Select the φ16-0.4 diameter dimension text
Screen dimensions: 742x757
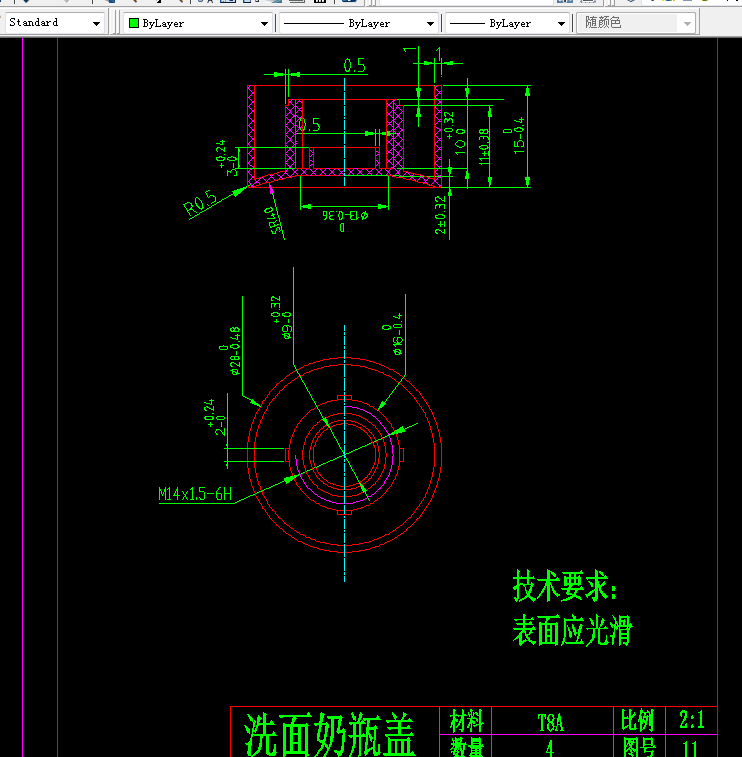pyautogui.click(x=392, y=334)
